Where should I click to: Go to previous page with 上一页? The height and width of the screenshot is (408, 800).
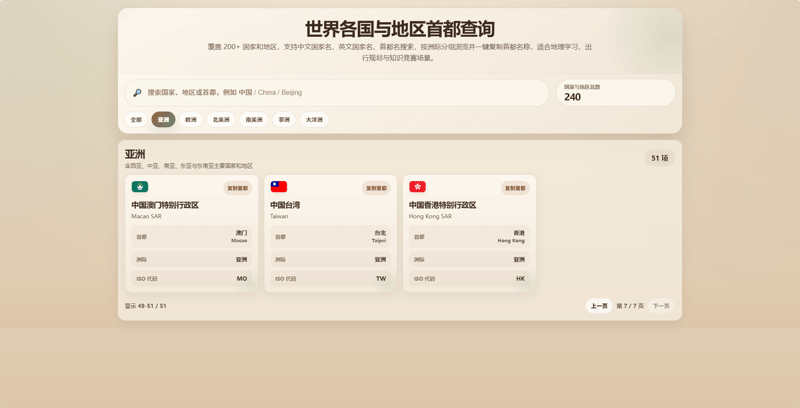(599, 306)
